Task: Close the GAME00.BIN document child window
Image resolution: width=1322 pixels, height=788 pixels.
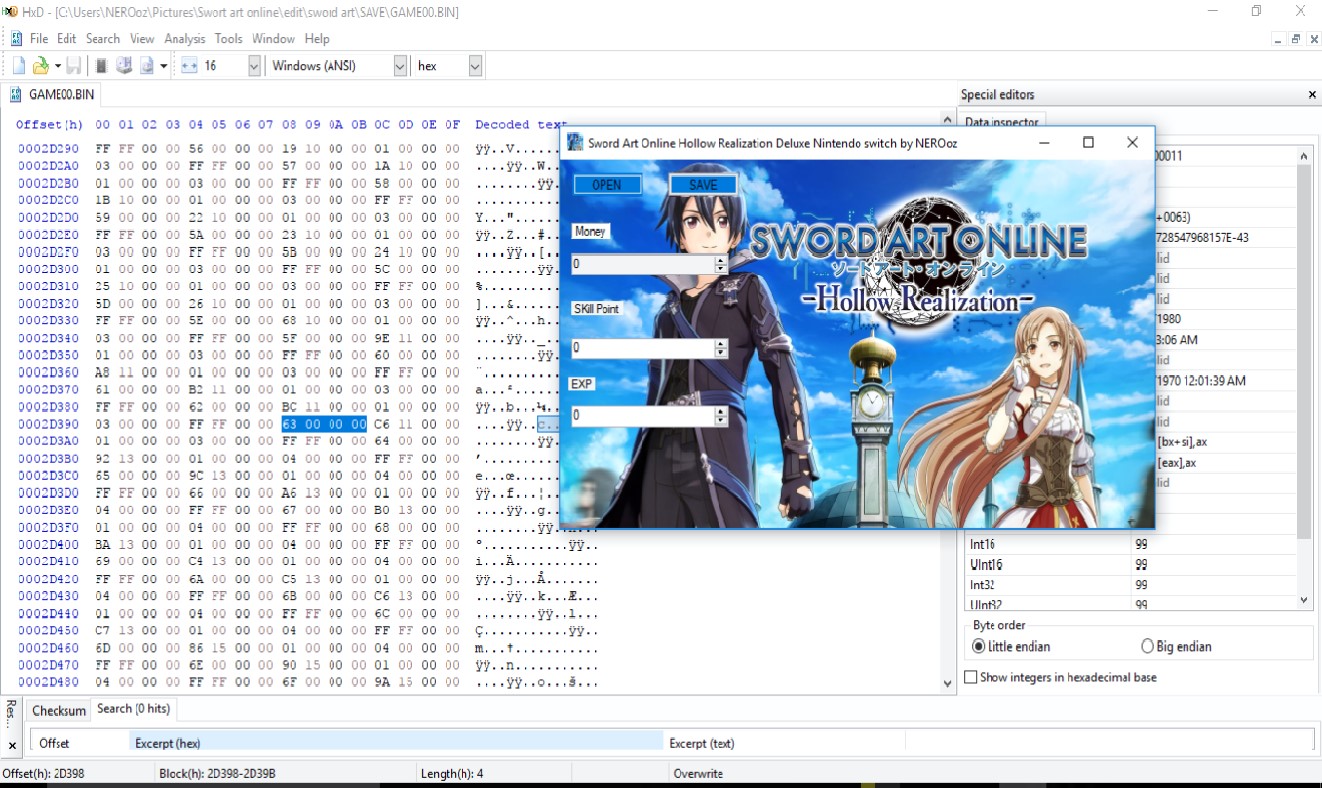Action: click(1312, 39)
